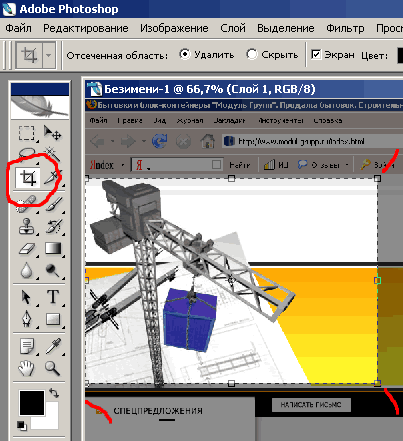
Task: Click the top-center crop handle
Action: 231,179
